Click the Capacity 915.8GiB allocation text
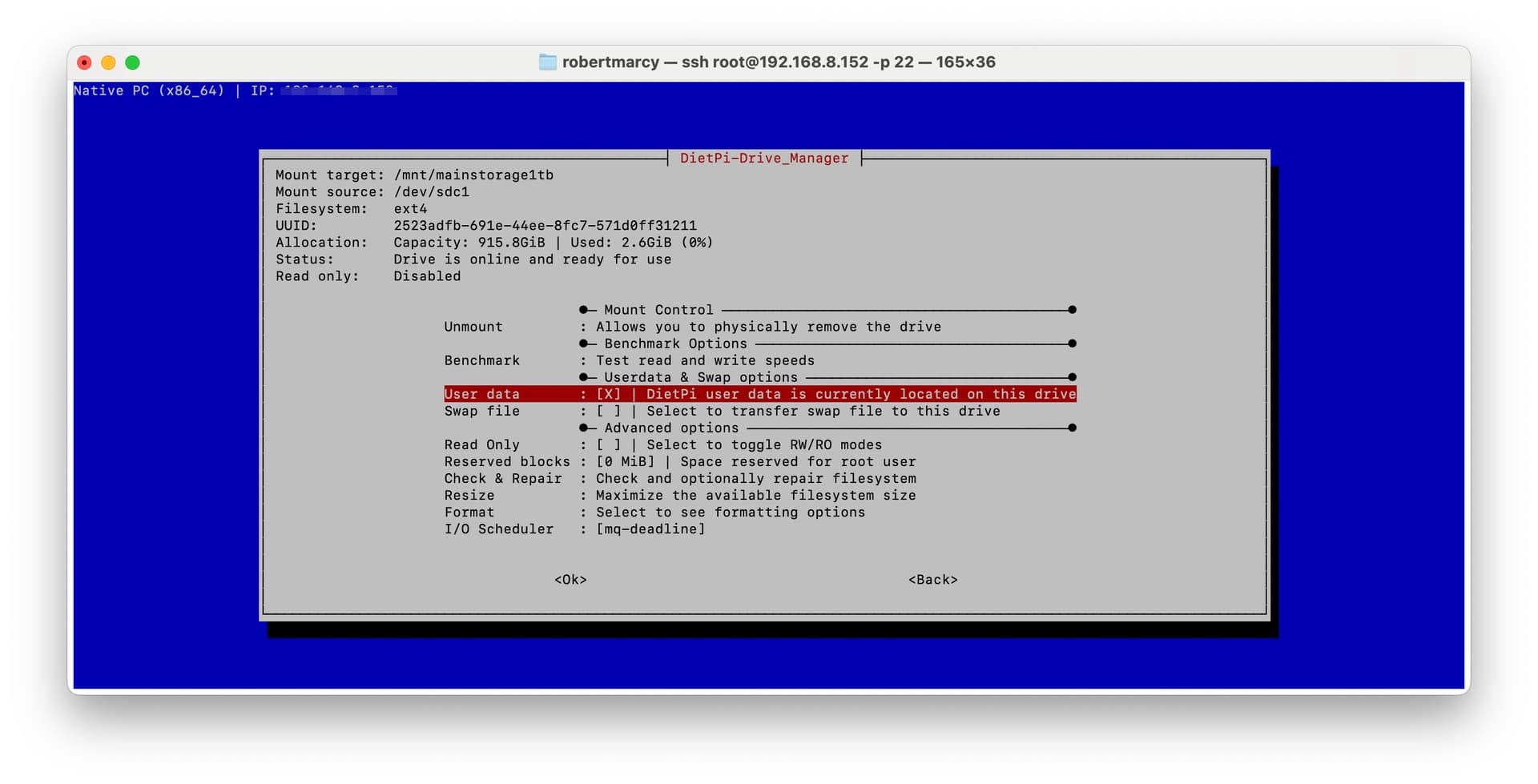This screenshot has height=784, width=1538. pyautogui.click(x=469, y=242)
